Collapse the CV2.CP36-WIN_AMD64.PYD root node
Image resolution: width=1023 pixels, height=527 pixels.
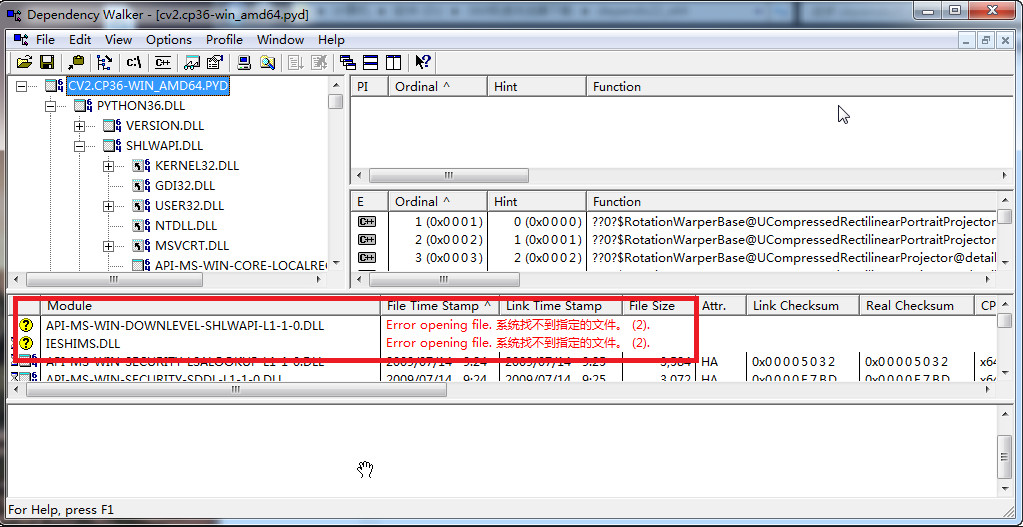coord(22,86)
